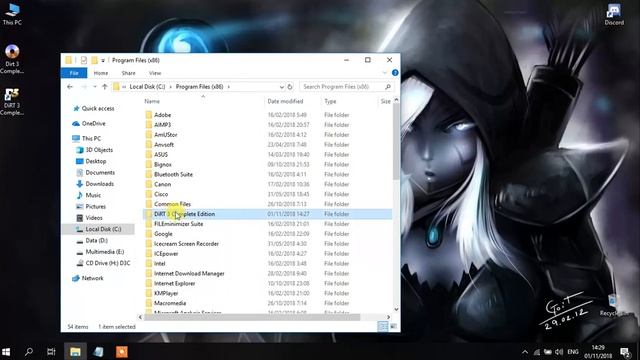Select This PC in navigation pane

point(91,138)
